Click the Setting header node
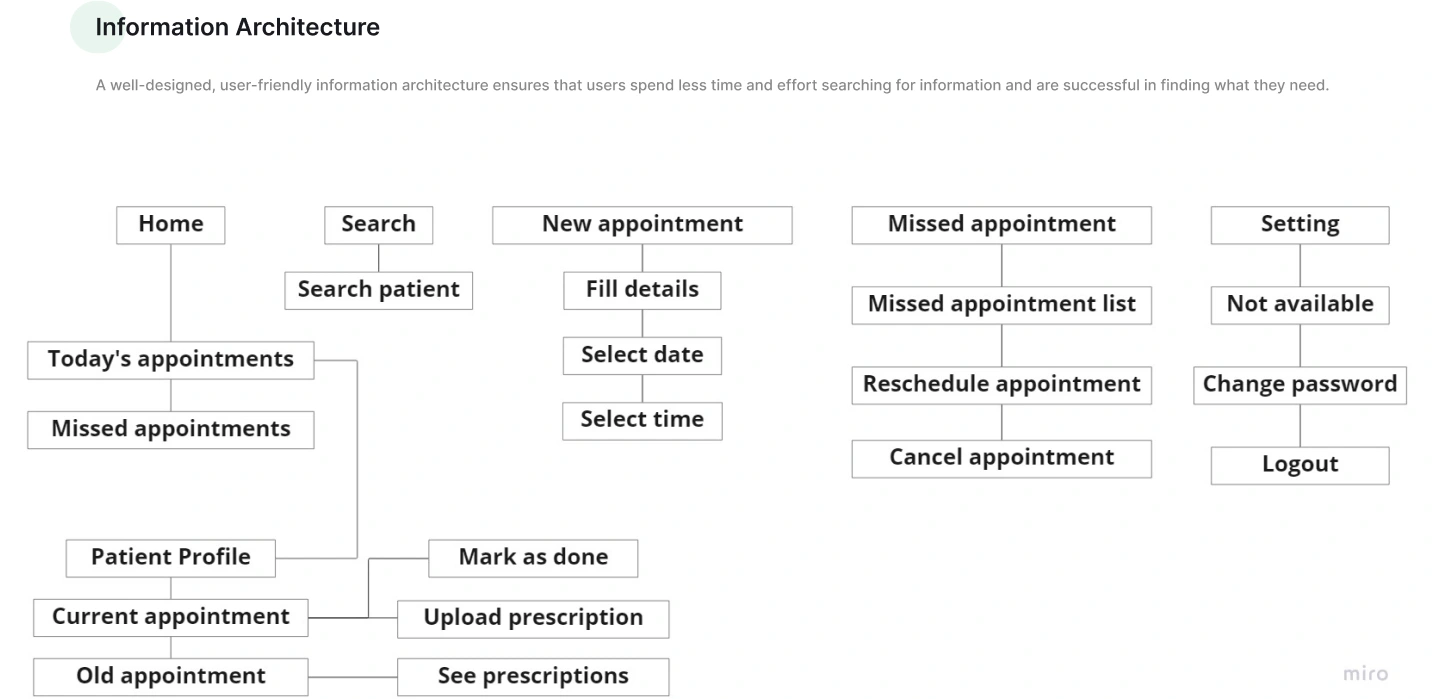 [1299, 224]
